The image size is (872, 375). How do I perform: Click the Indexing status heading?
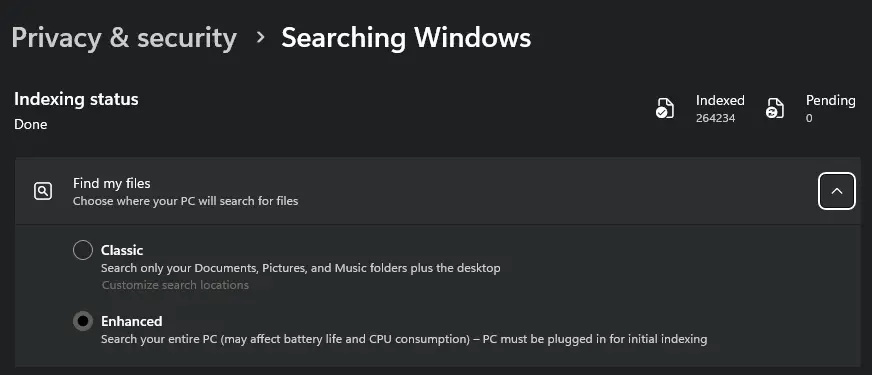tap(76, 99)
